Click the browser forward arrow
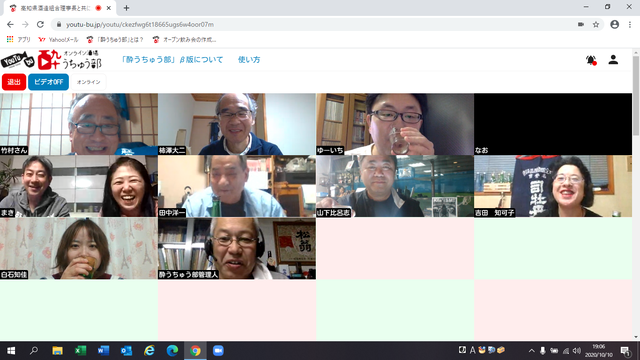This screenshot has width=640, height=360. [25, 24]
